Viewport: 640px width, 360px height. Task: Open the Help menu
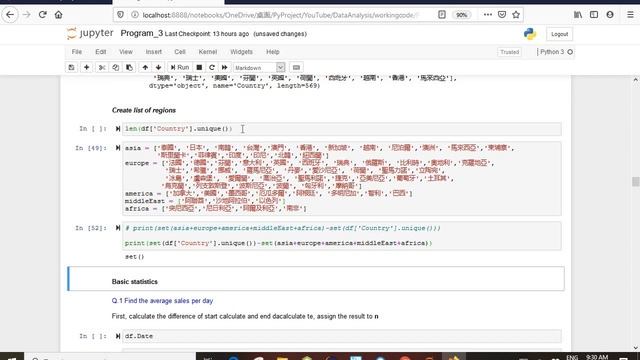click(273, 52)
